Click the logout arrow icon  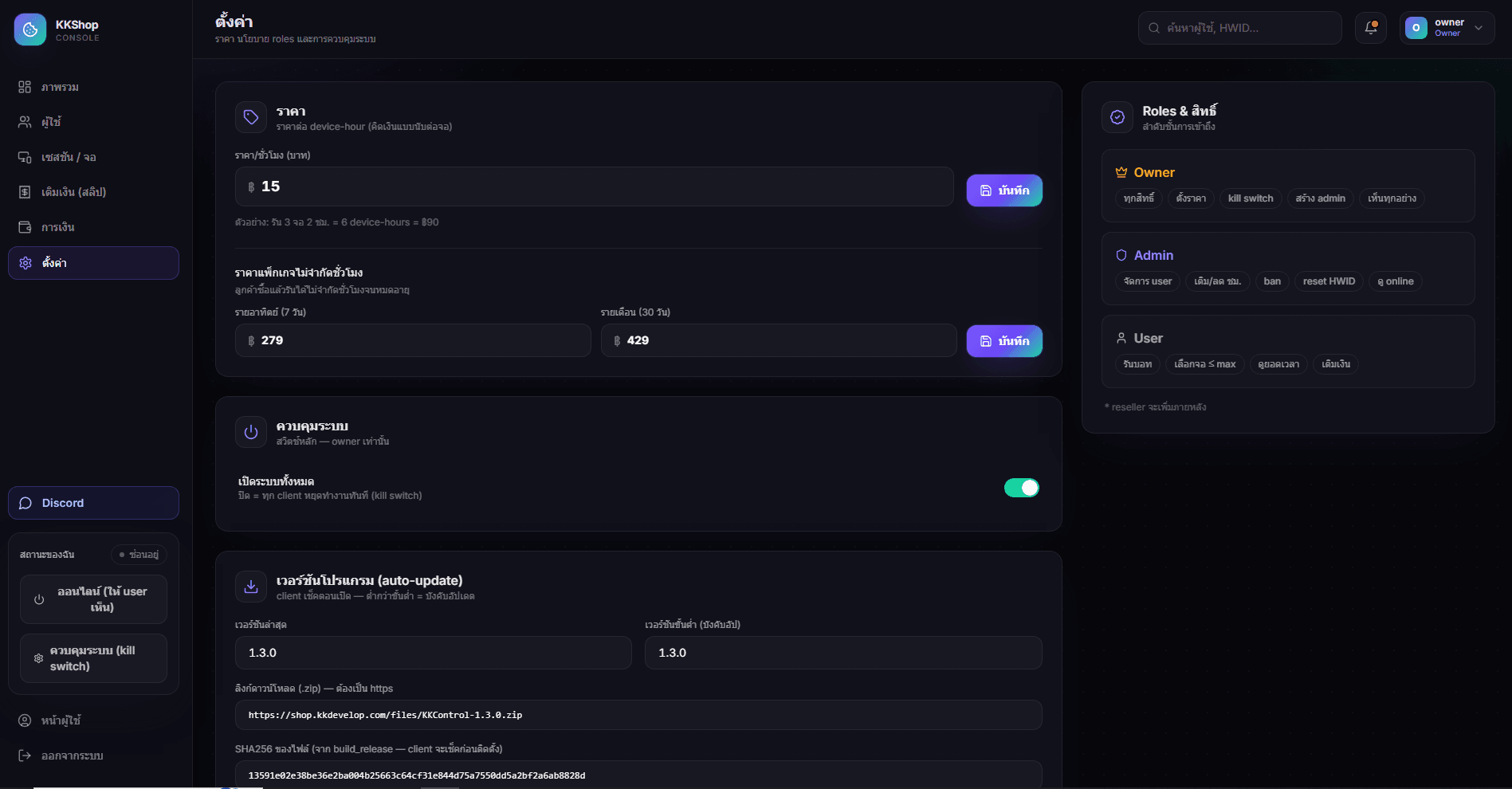click(25, 756)
